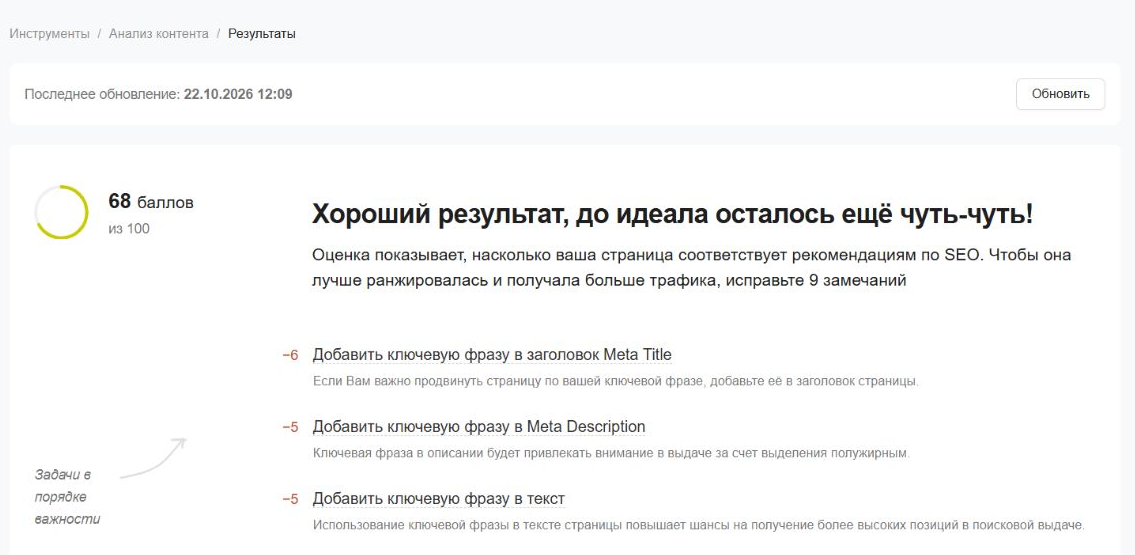Click the heading Хороший результат, до идеала осталось
Viewport: 1135px width, 555px height.
tap(672, 215)
